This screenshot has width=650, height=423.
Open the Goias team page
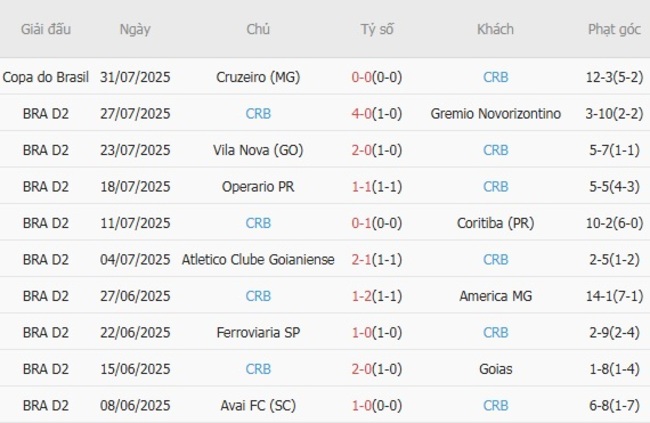pos(495,368)
